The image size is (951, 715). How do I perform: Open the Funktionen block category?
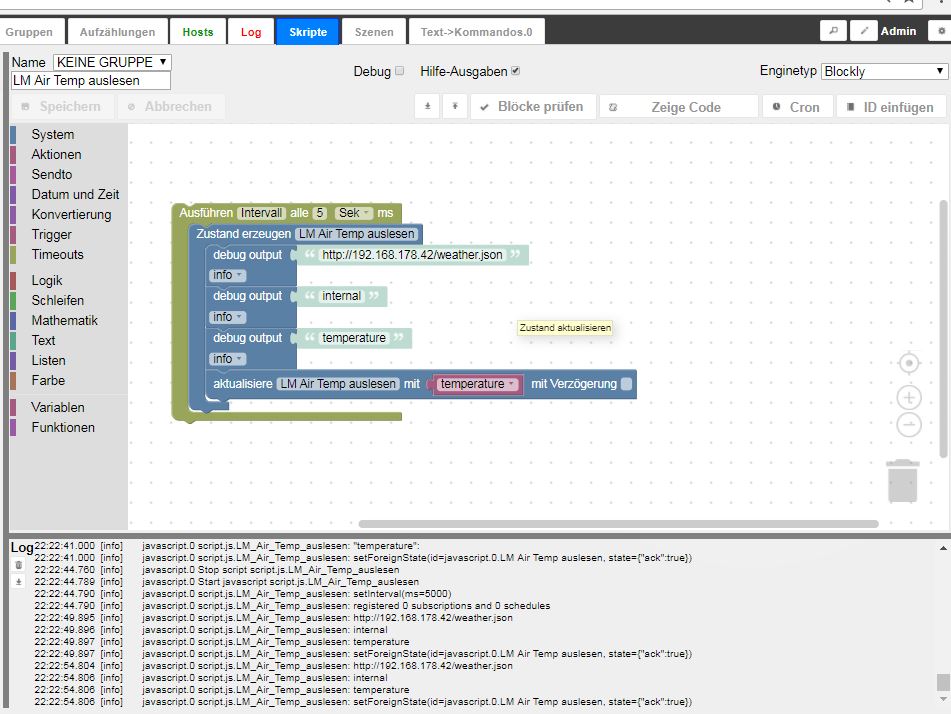tap(63, 428)
